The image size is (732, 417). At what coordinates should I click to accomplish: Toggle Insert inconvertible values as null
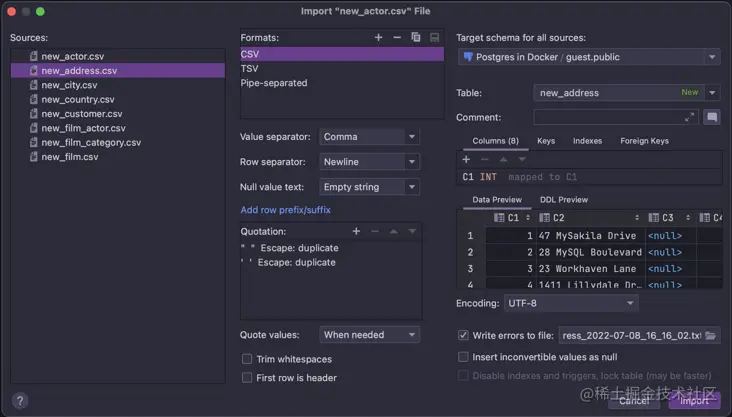pos(463,356)
